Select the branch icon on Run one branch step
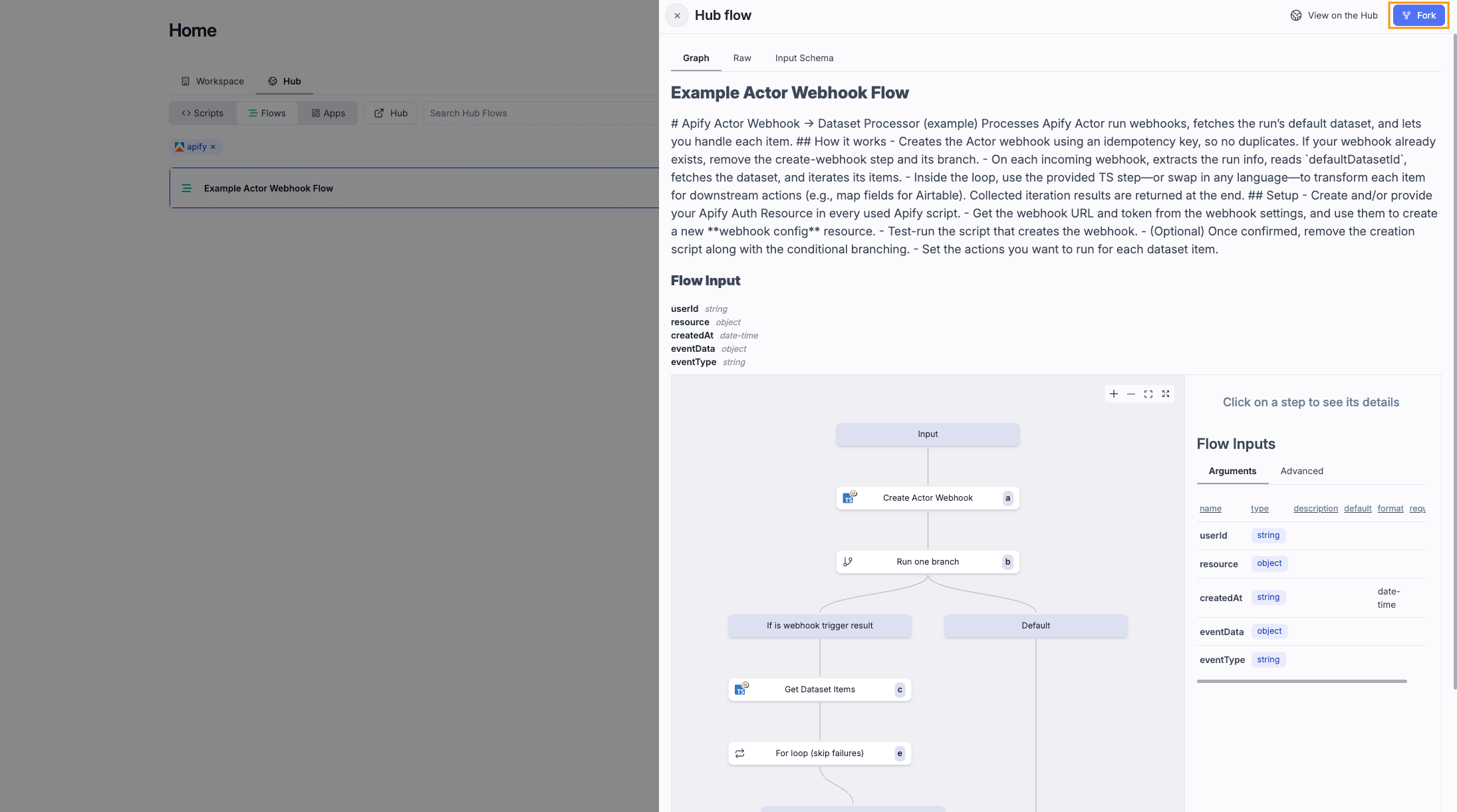The image size is (1457, 812). [x=848, y=561]
